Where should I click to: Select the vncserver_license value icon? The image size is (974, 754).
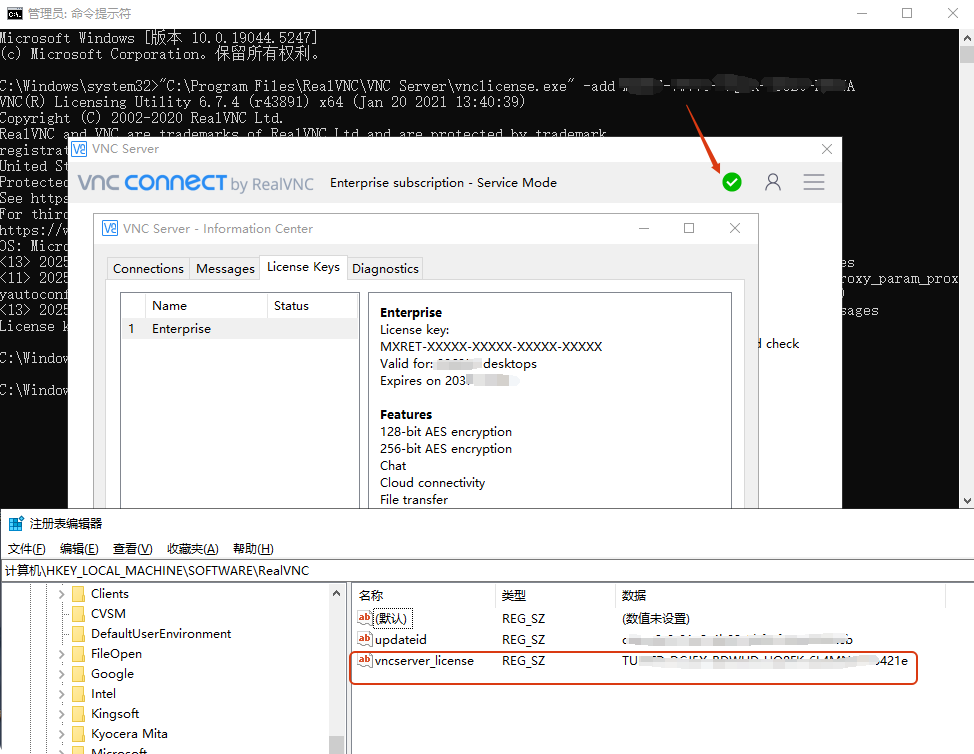365,660
